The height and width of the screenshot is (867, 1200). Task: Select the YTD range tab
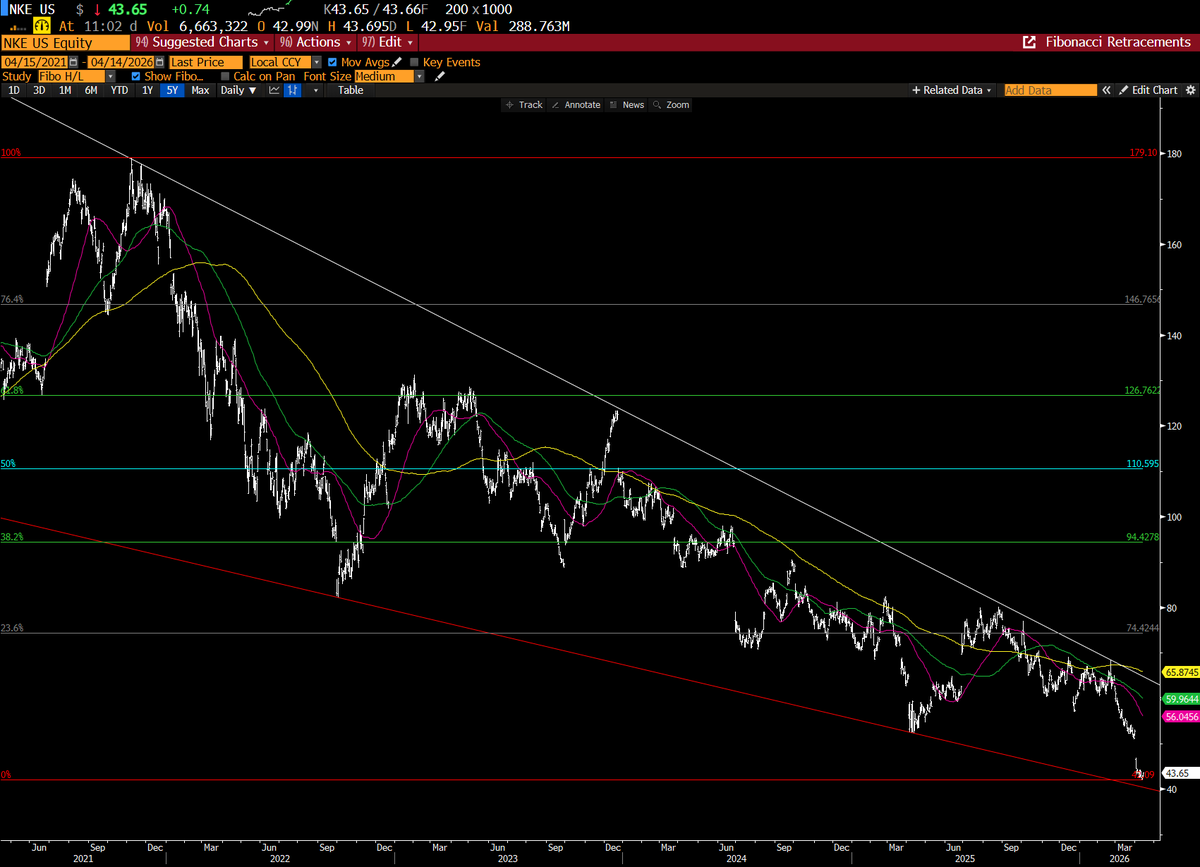click(x=119, y=90)
